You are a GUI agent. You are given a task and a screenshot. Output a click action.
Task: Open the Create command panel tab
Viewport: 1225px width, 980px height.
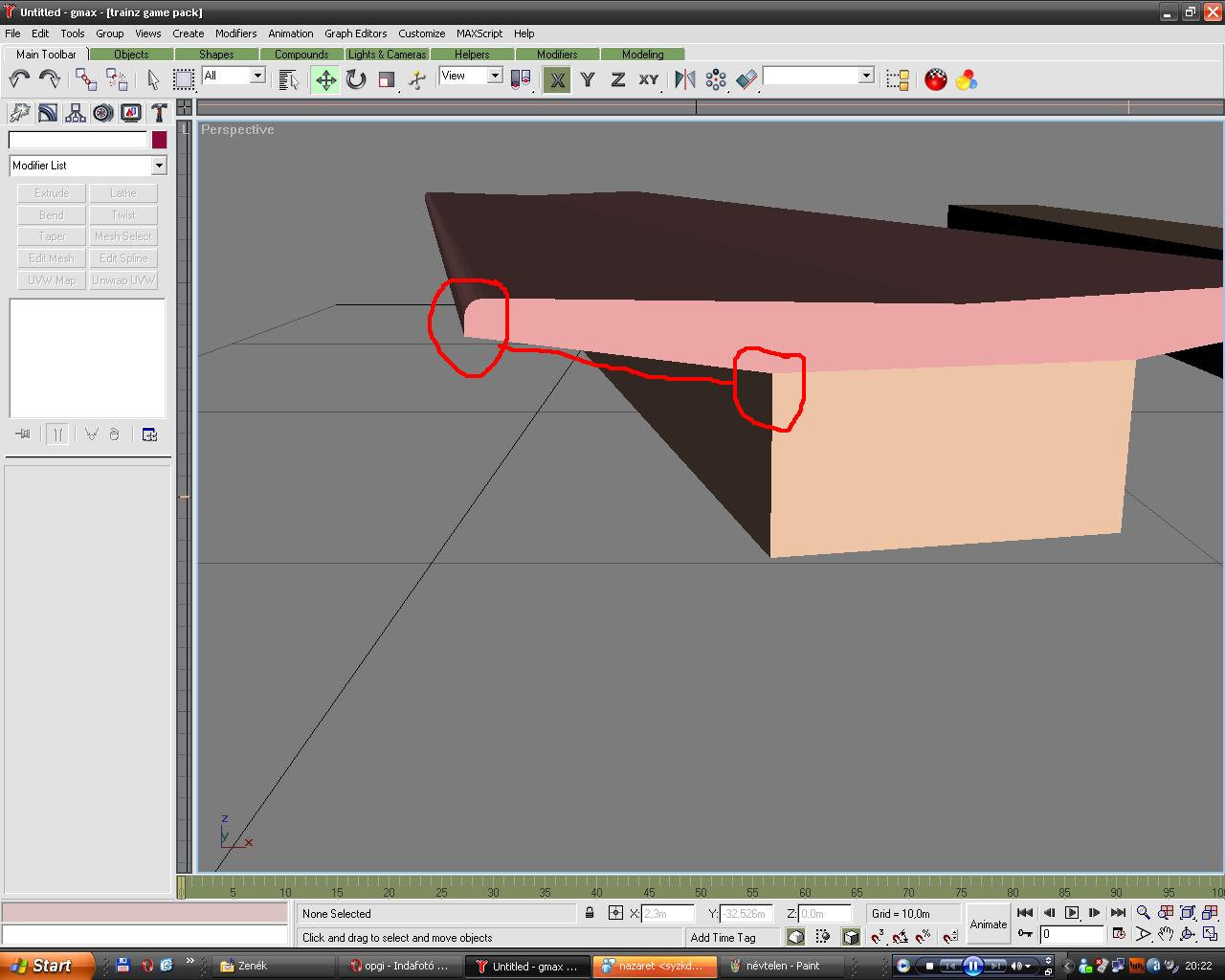pyautogui.click(x=19, y=113)
